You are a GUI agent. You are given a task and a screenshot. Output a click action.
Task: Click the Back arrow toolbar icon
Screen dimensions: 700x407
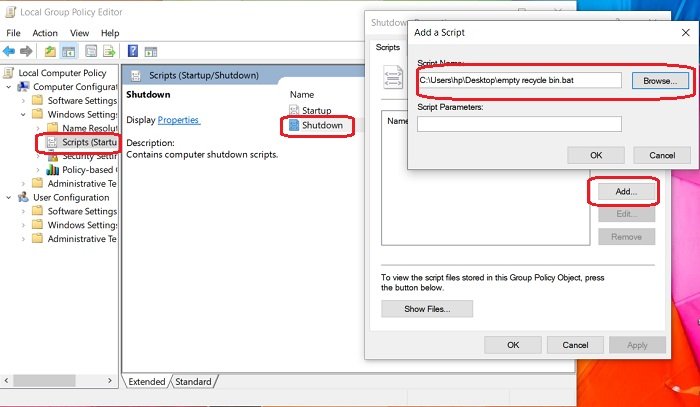click(9, 51)
